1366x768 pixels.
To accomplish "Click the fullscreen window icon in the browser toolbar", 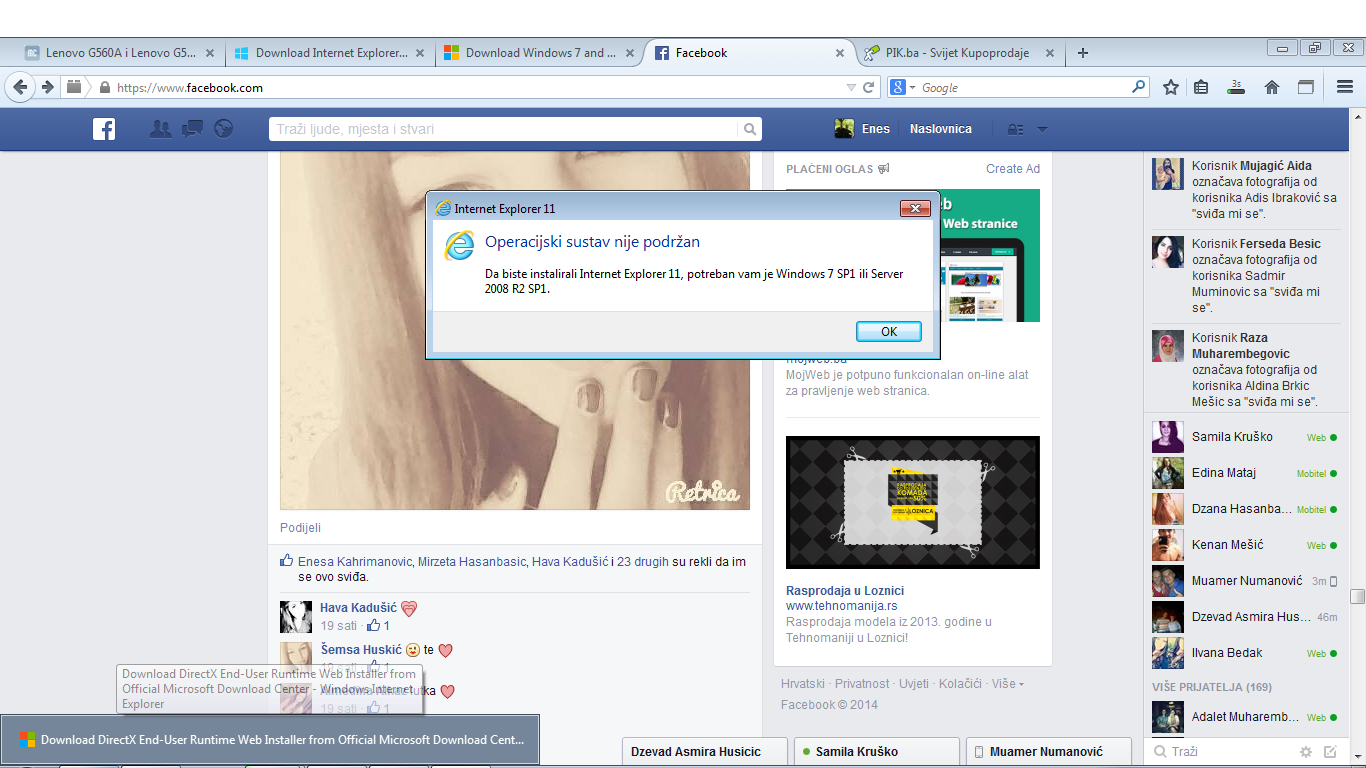I will coord(1306,87).
